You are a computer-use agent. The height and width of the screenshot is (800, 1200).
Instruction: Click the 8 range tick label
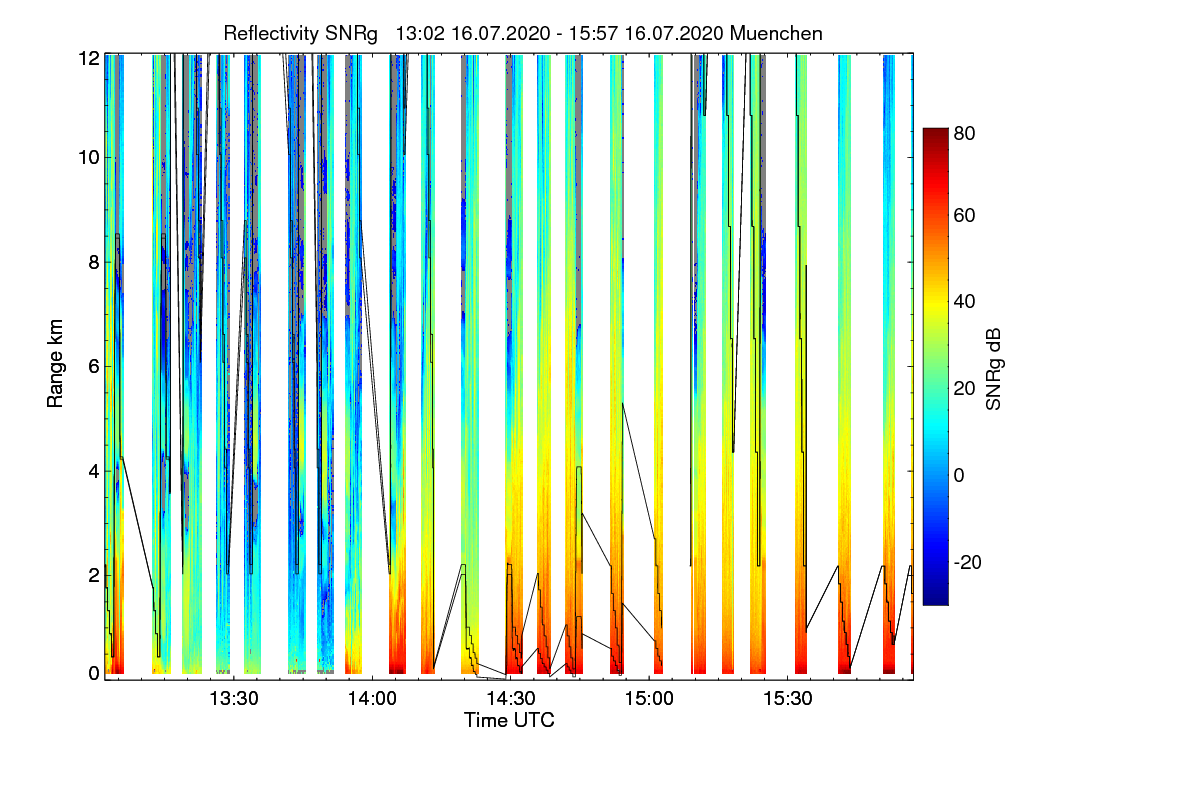(94, 262)
